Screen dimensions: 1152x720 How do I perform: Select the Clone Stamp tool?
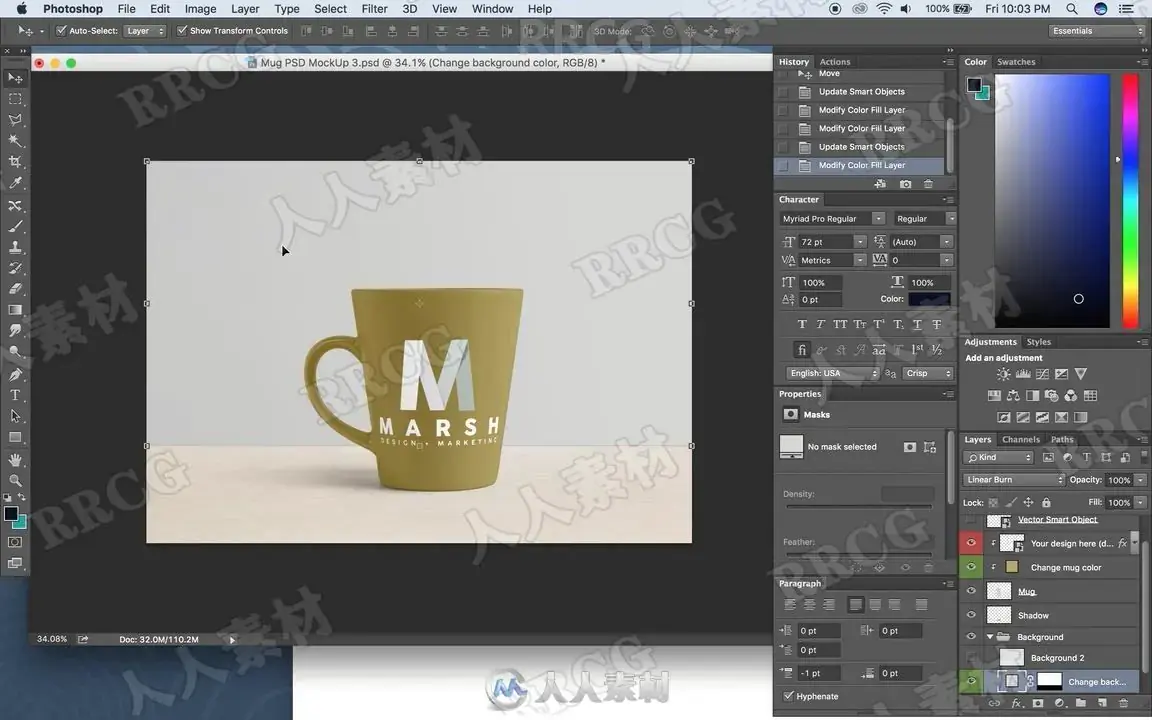15,248
